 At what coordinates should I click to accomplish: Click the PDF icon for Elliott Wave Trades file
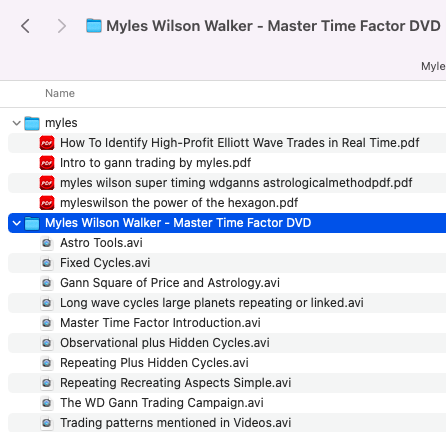click(47, 143)
